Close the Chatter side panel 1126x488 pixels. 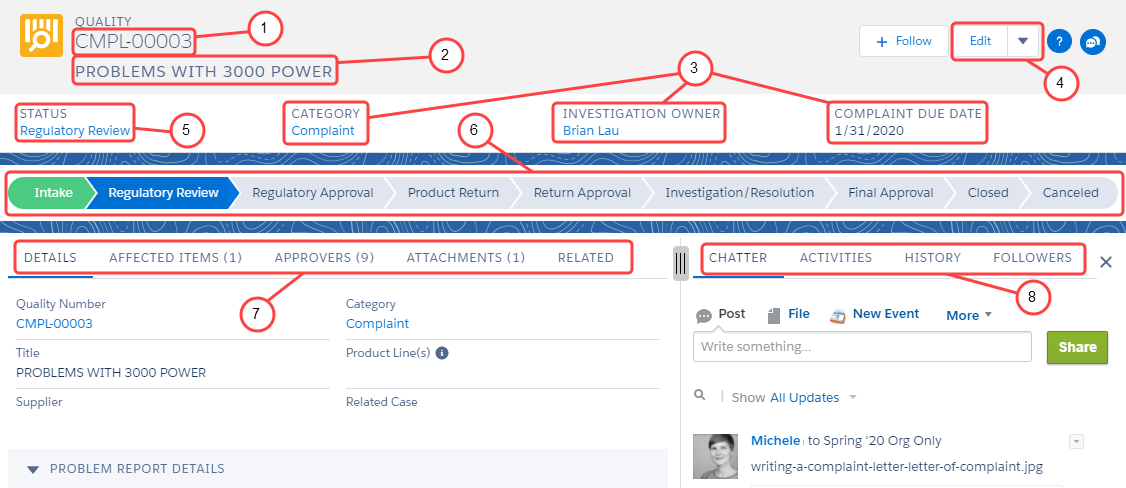coord(1105,262)
